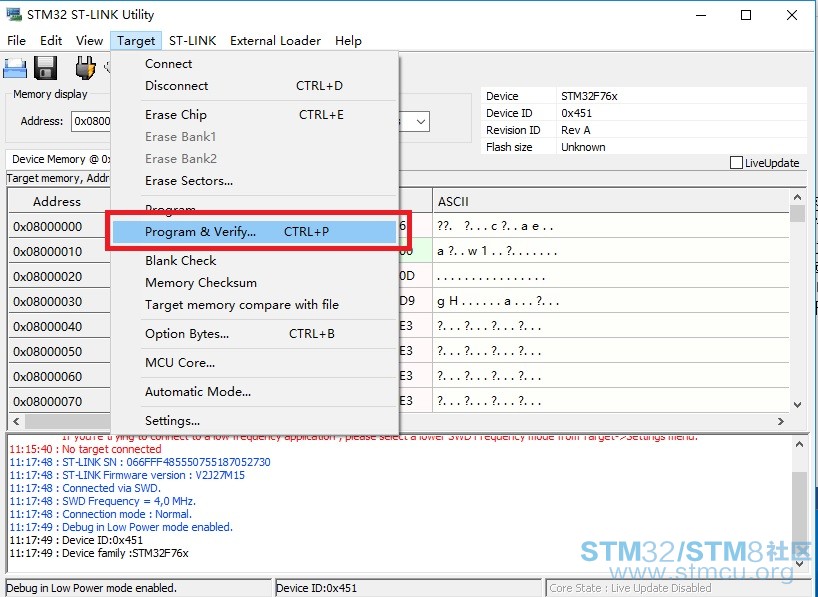Maximize the ST-LINK Utility window
Viewport: 818px width, 597px height.
[746, 15]
